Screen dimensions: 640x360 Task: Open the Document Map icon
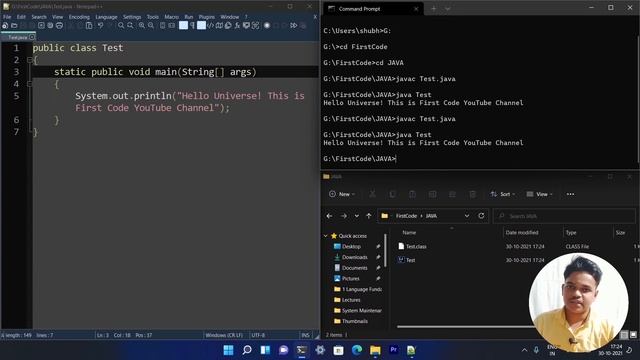219,25
